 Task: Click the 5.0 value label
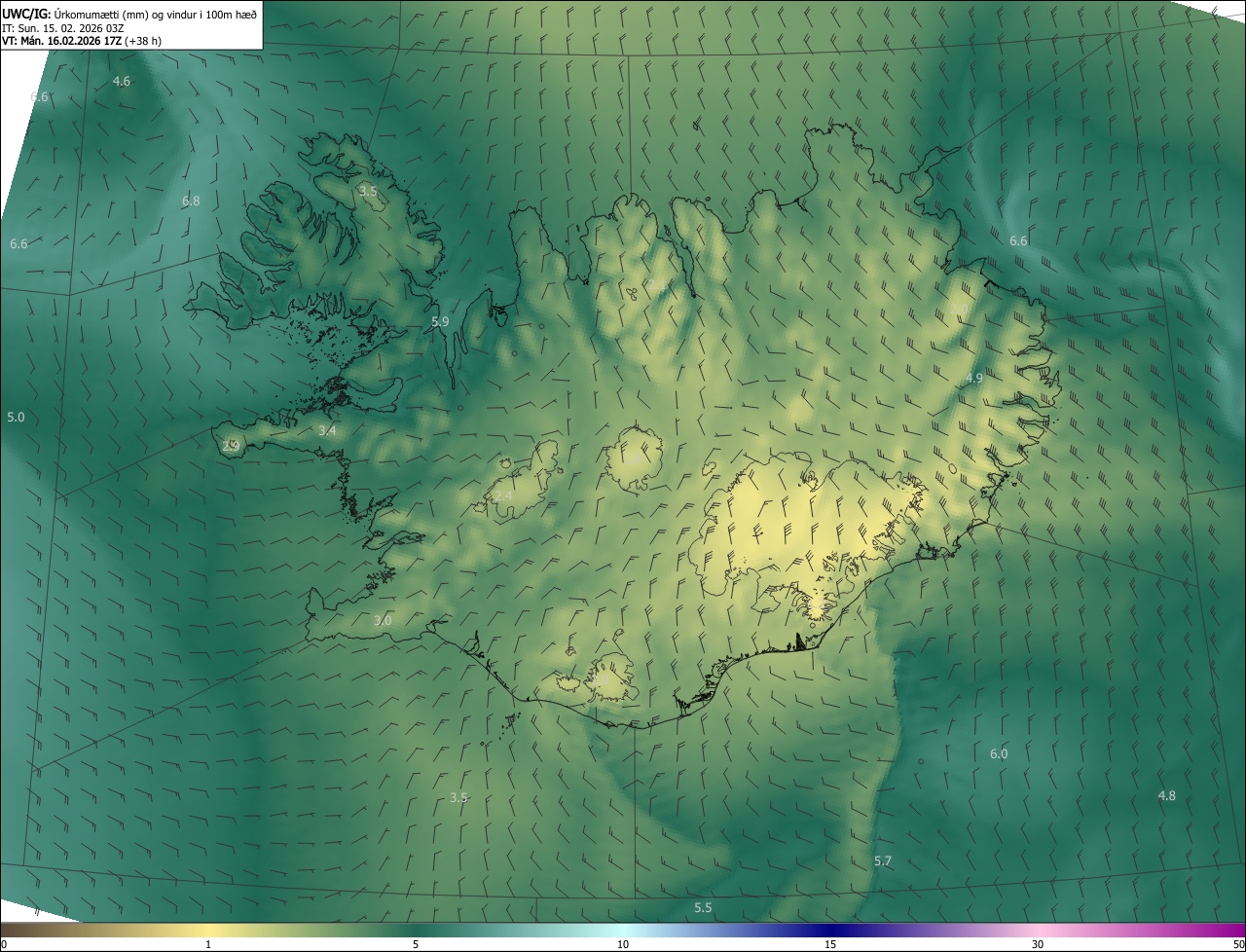16,418
